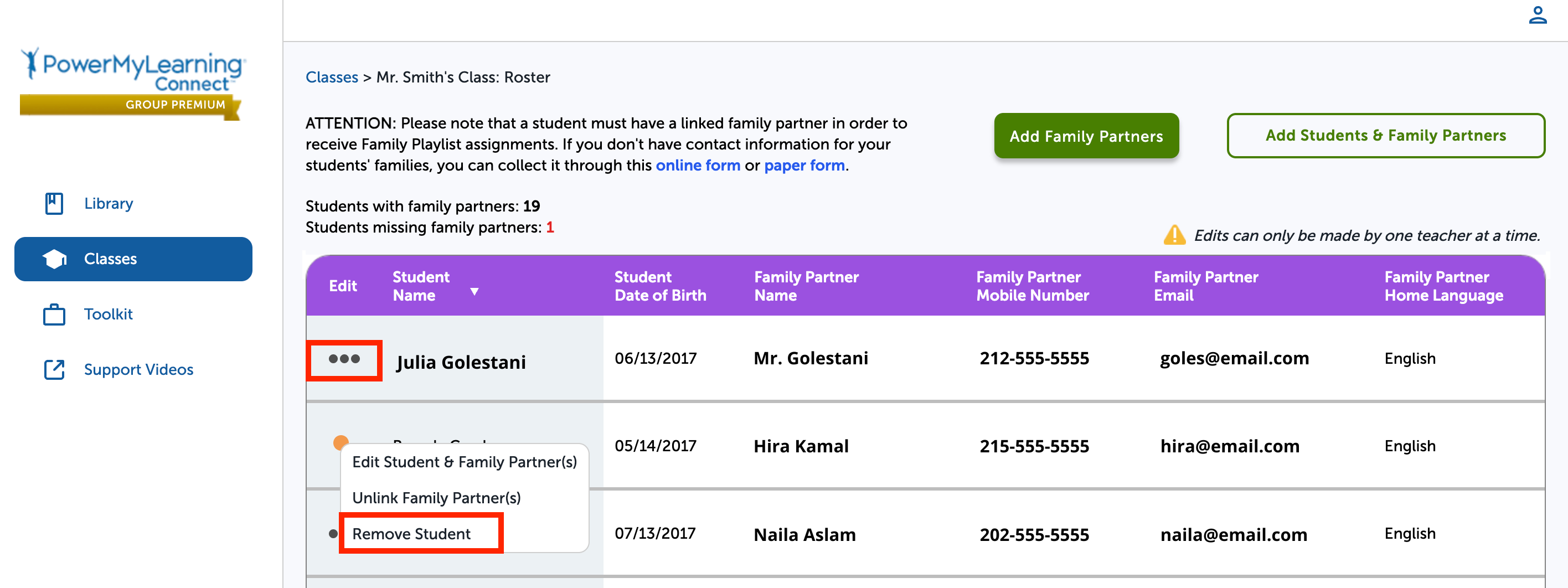Click the Support Videos external link icon
This screenshot has width=1568, height=588.
coord(54,369)
